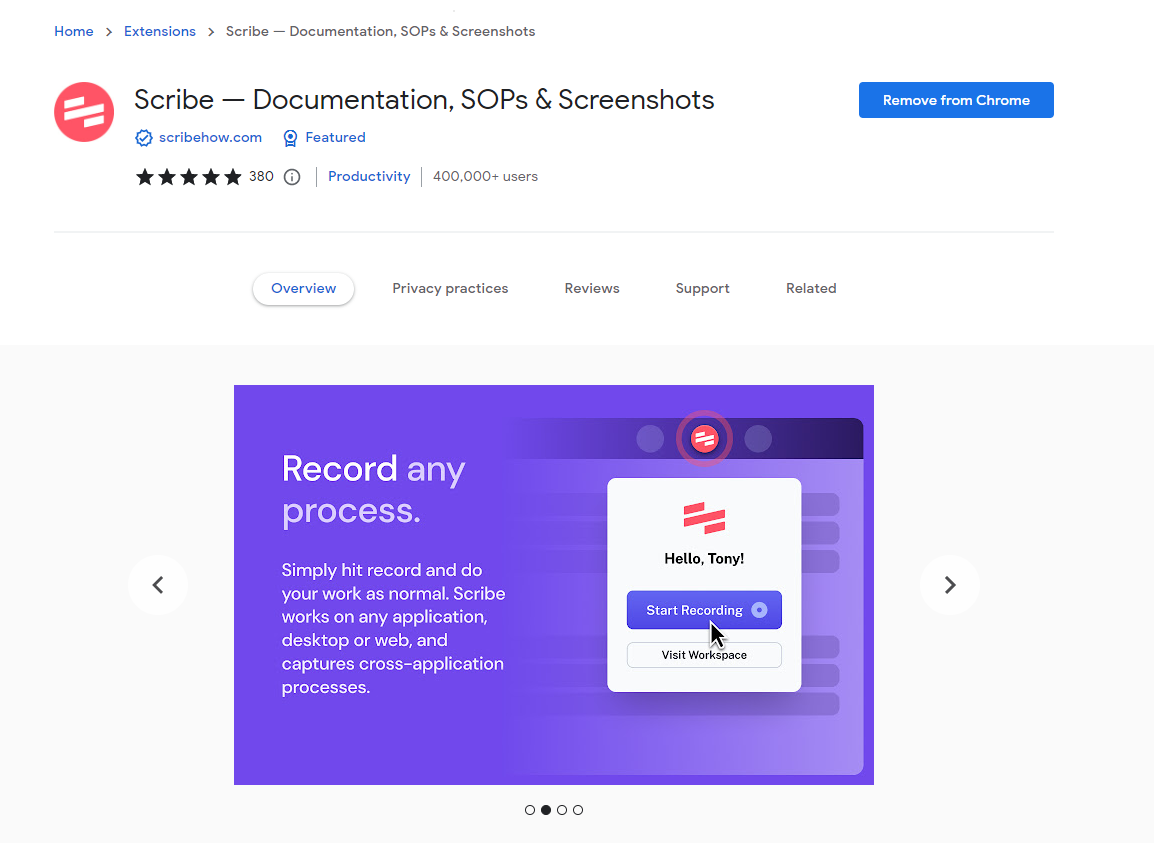This screenshot has width=1154, height=843.
Task: Select the third carousel dot
Action: click(562, 810)
